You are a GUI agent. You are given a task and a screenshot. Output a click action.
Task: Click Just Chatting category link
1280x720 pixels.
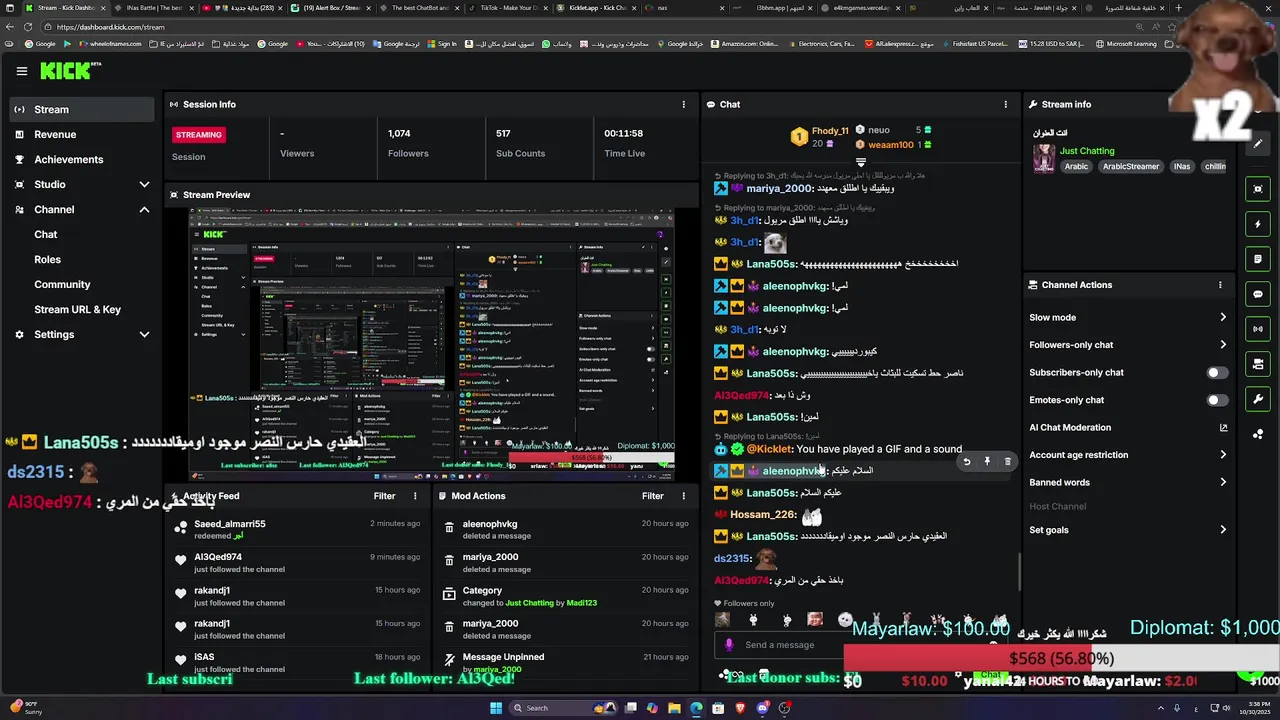click(x=1087, y=151)
